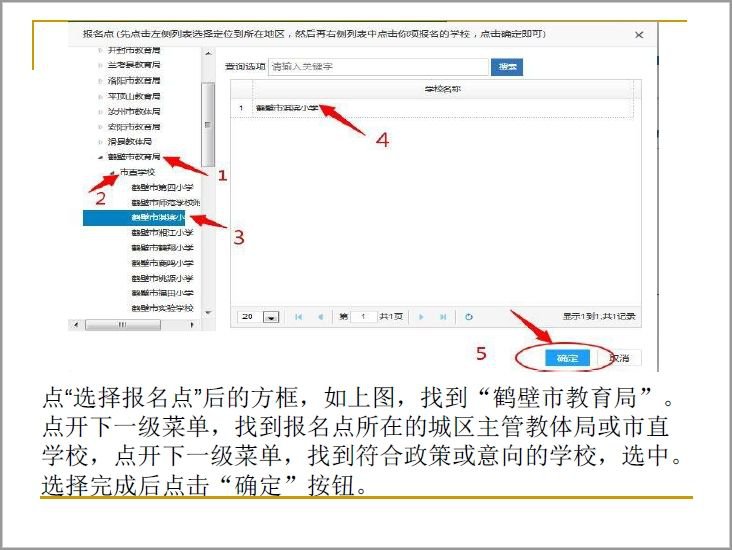Select the 市直学校 tree entry

click(x=137, y=172)
